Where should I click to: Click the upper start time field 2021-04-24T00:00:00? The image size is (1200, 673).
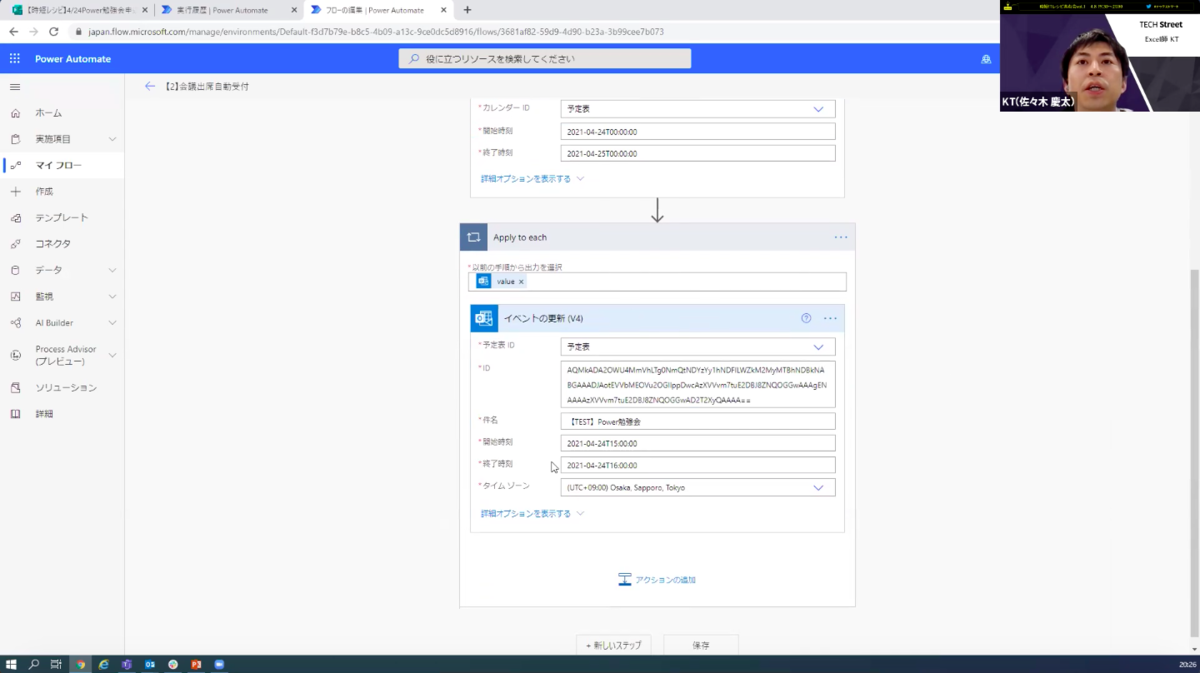point(697,131)
